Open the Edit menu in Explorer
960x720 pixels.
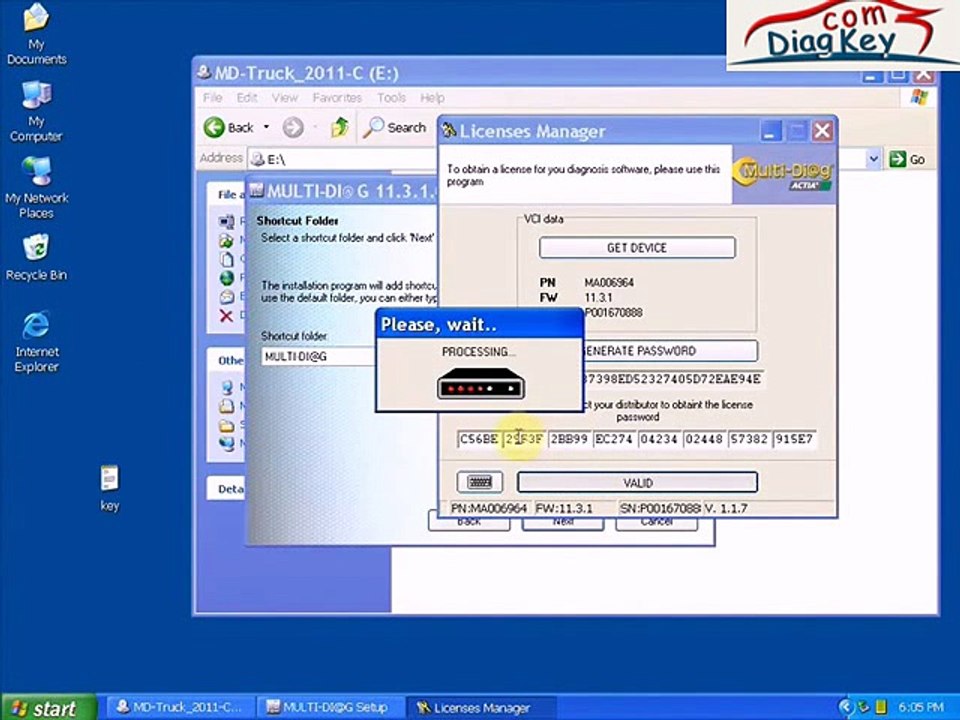[x=247, y=98]
